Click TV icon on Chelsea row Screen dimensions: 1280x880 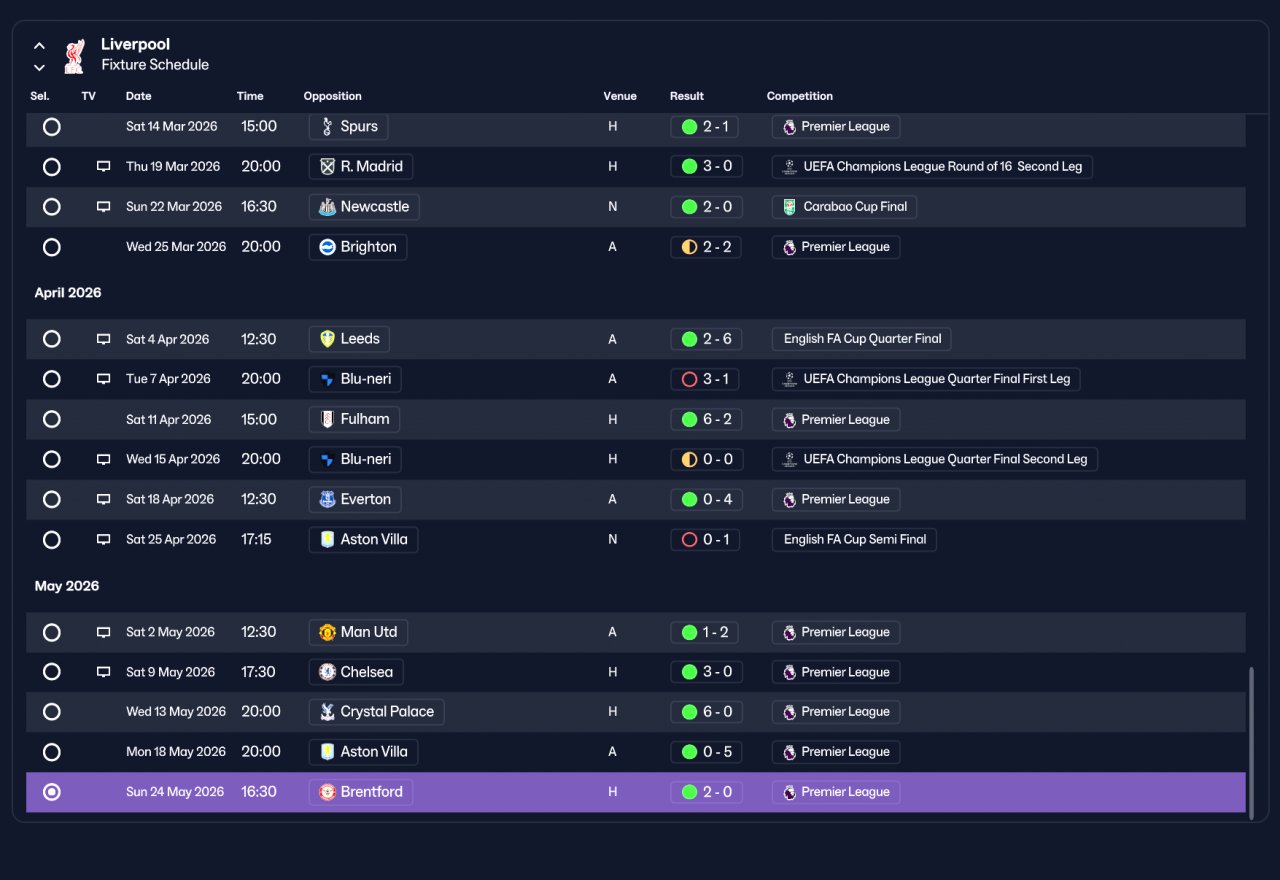click(x=103, y=672)
